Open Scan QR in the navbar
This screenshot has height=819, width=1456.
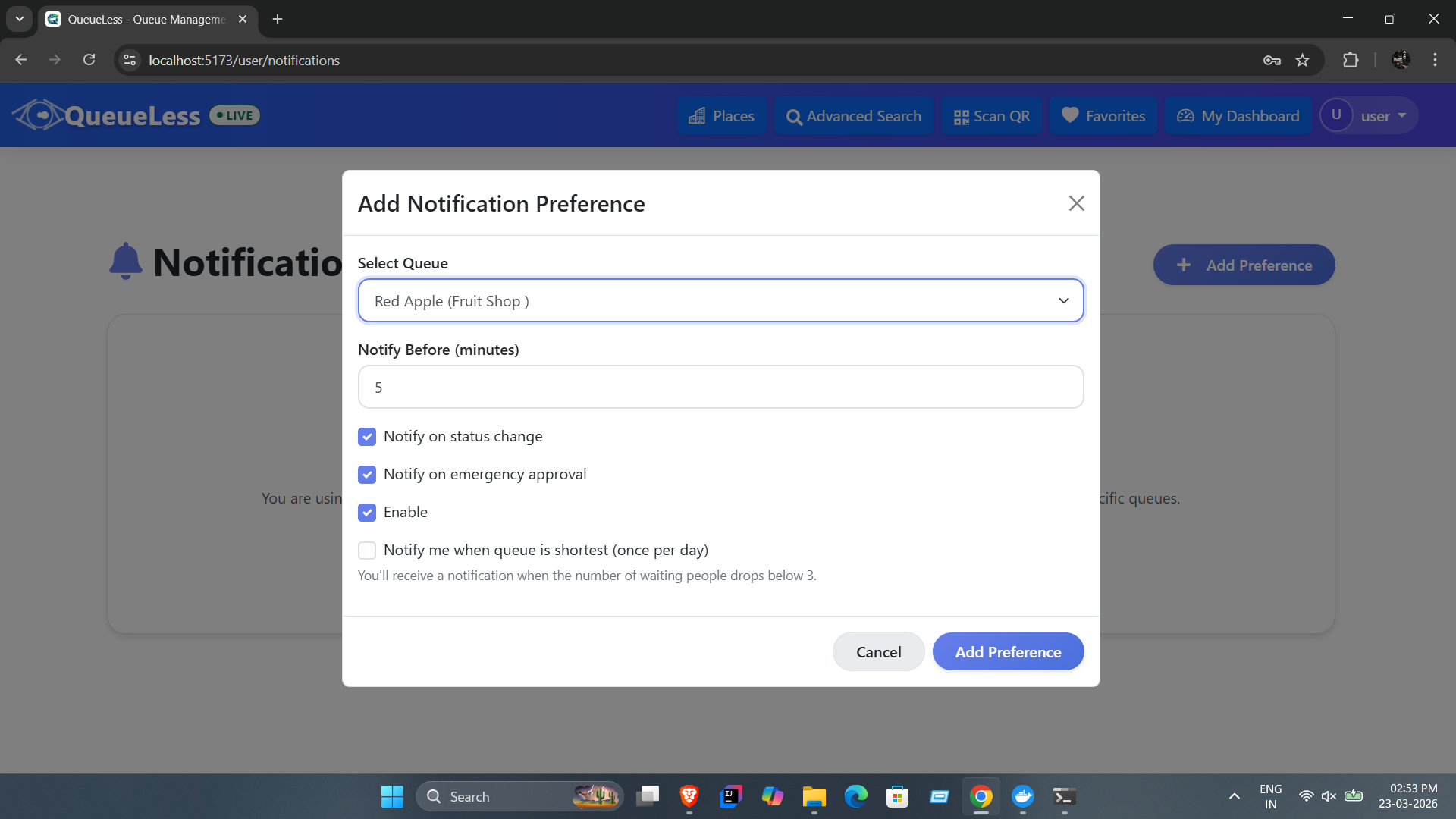pos(991,116)
